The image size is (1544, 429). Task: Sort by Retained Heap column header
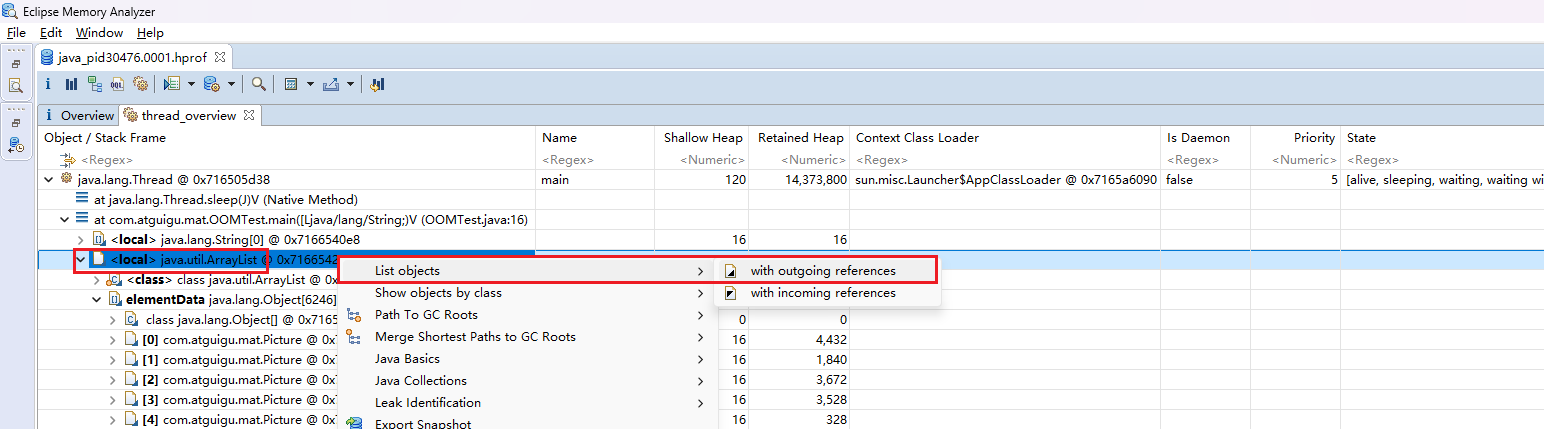(800, 138)
